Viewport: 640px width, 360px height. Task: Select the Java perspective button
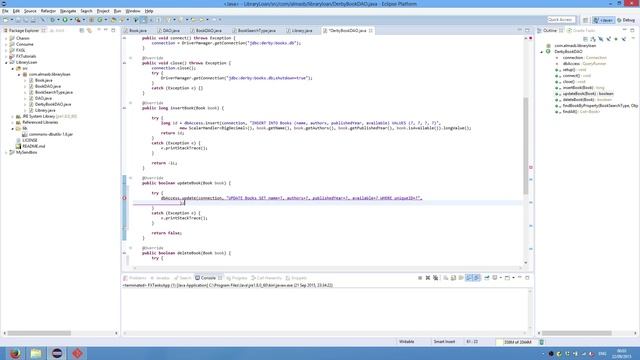coord(604,20)
